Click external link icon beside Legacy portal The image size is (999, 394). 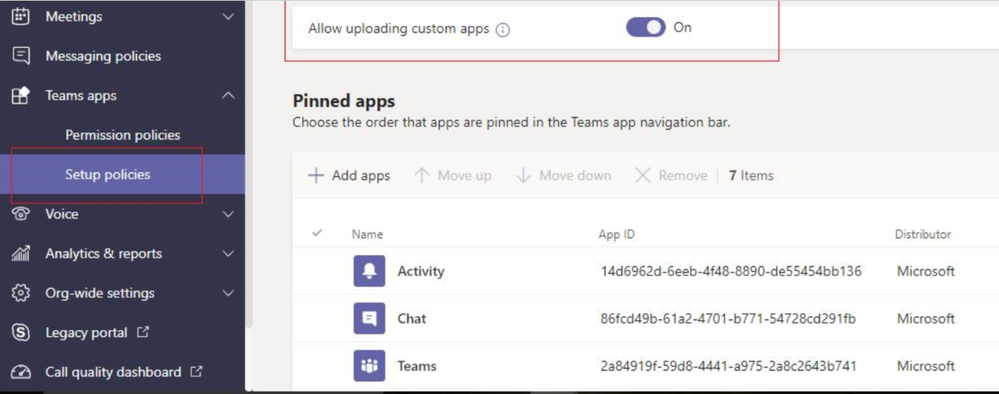(x=143, y=332)
